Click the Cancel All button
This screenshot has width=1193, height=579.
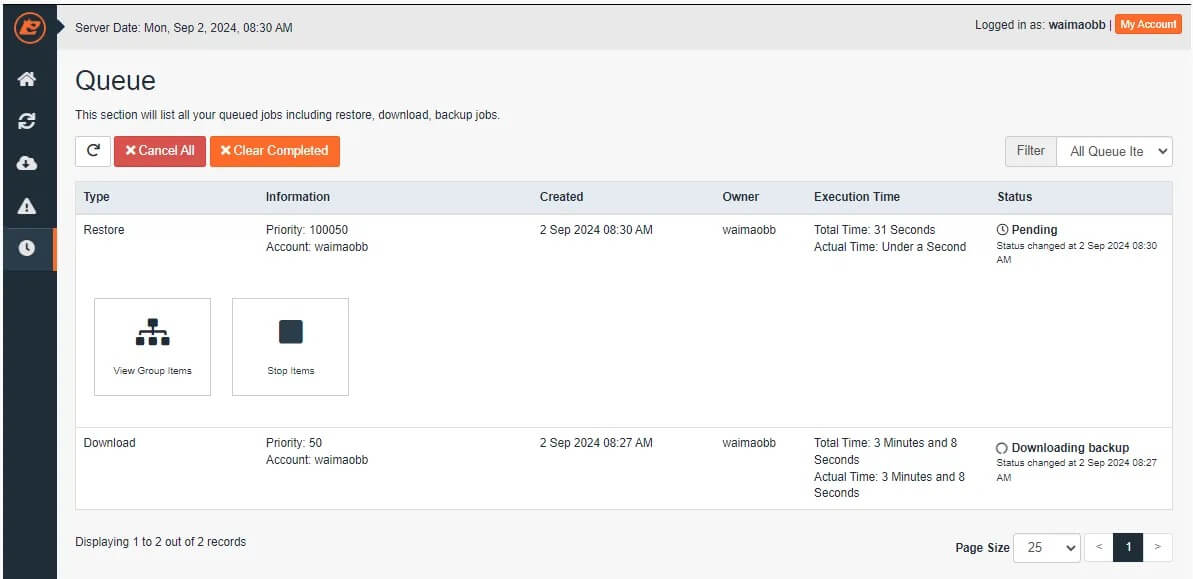(x=159, y=151)
